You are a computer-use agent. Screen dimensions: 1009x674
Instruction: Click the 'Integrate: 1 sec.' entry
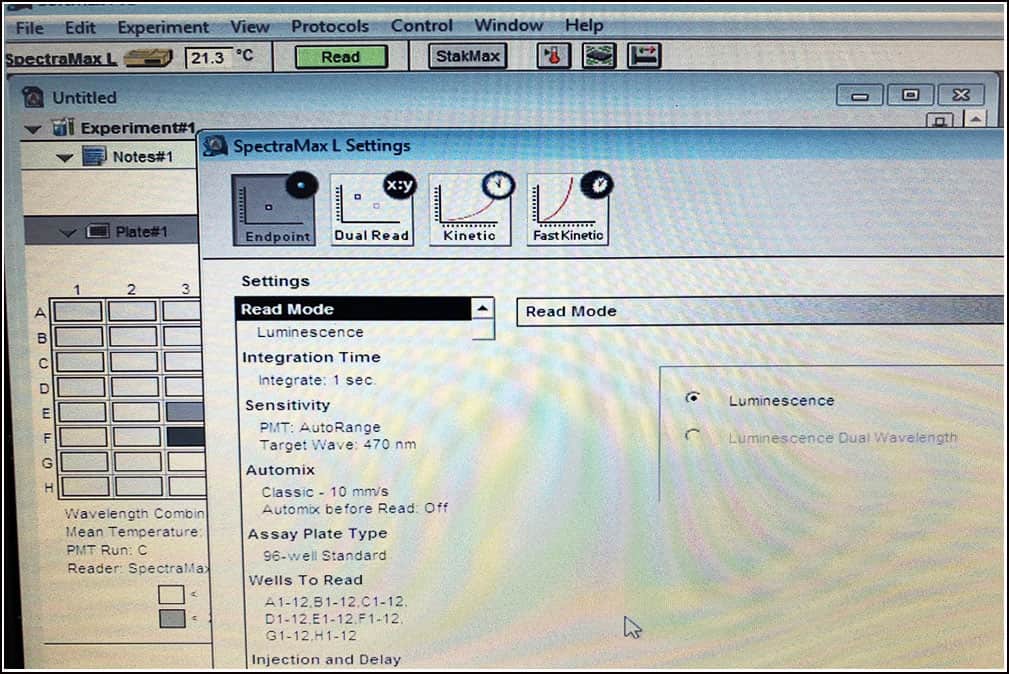[x=316, y=380]
